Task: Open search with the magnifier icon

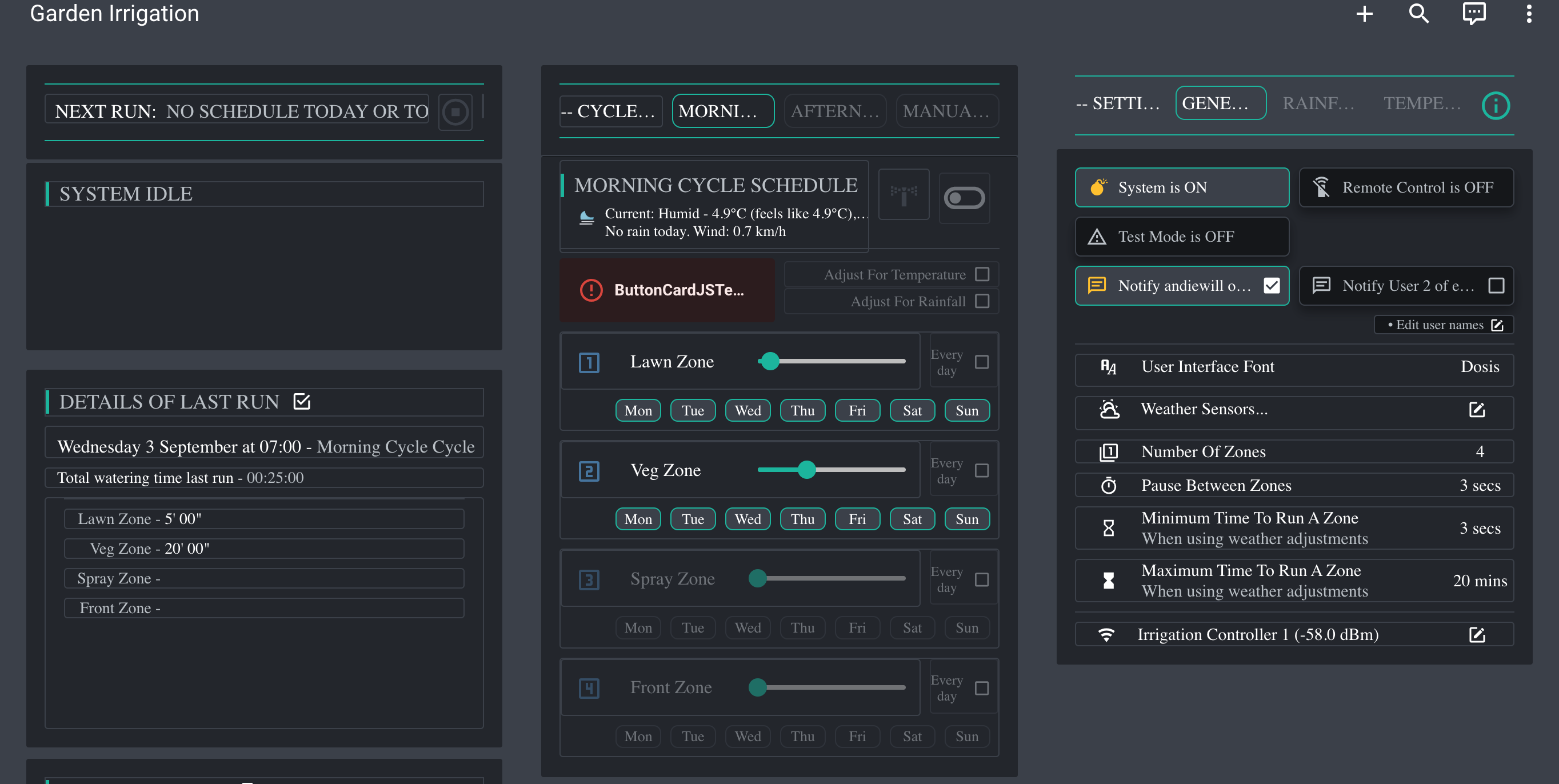Action: click(1418, 14)
